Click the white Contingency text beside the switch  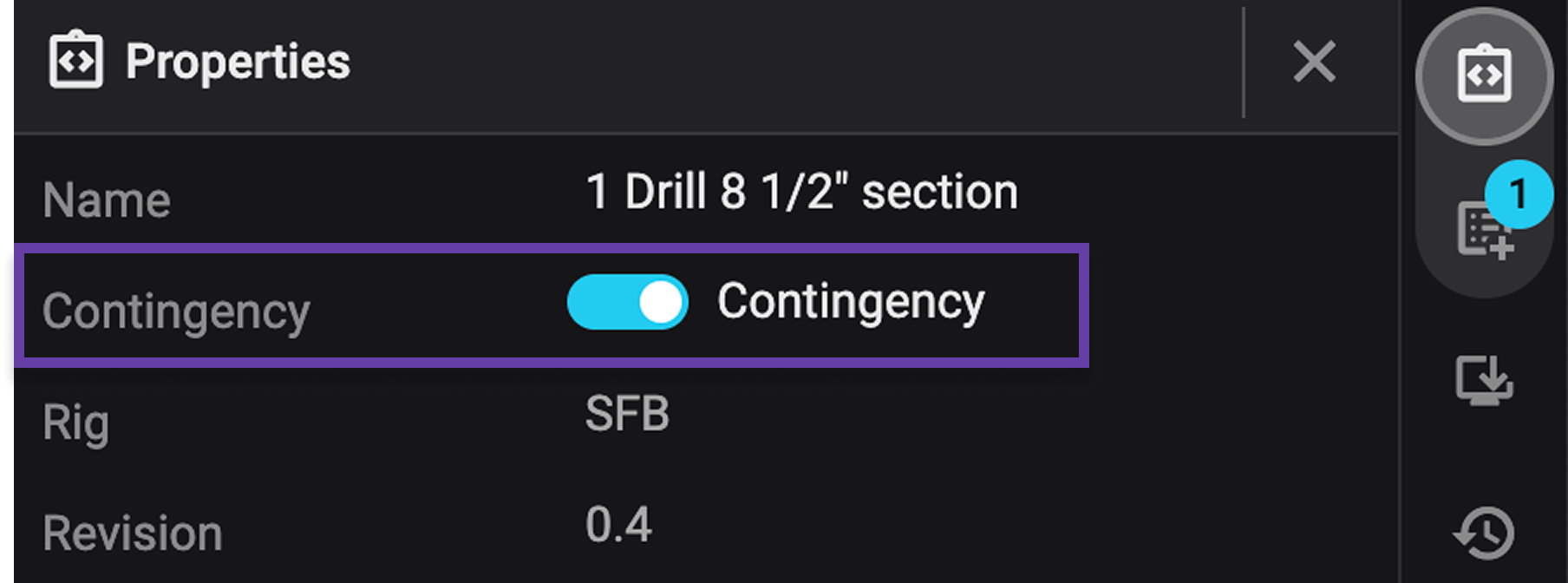pyautogui.click(x=851, y=303)
